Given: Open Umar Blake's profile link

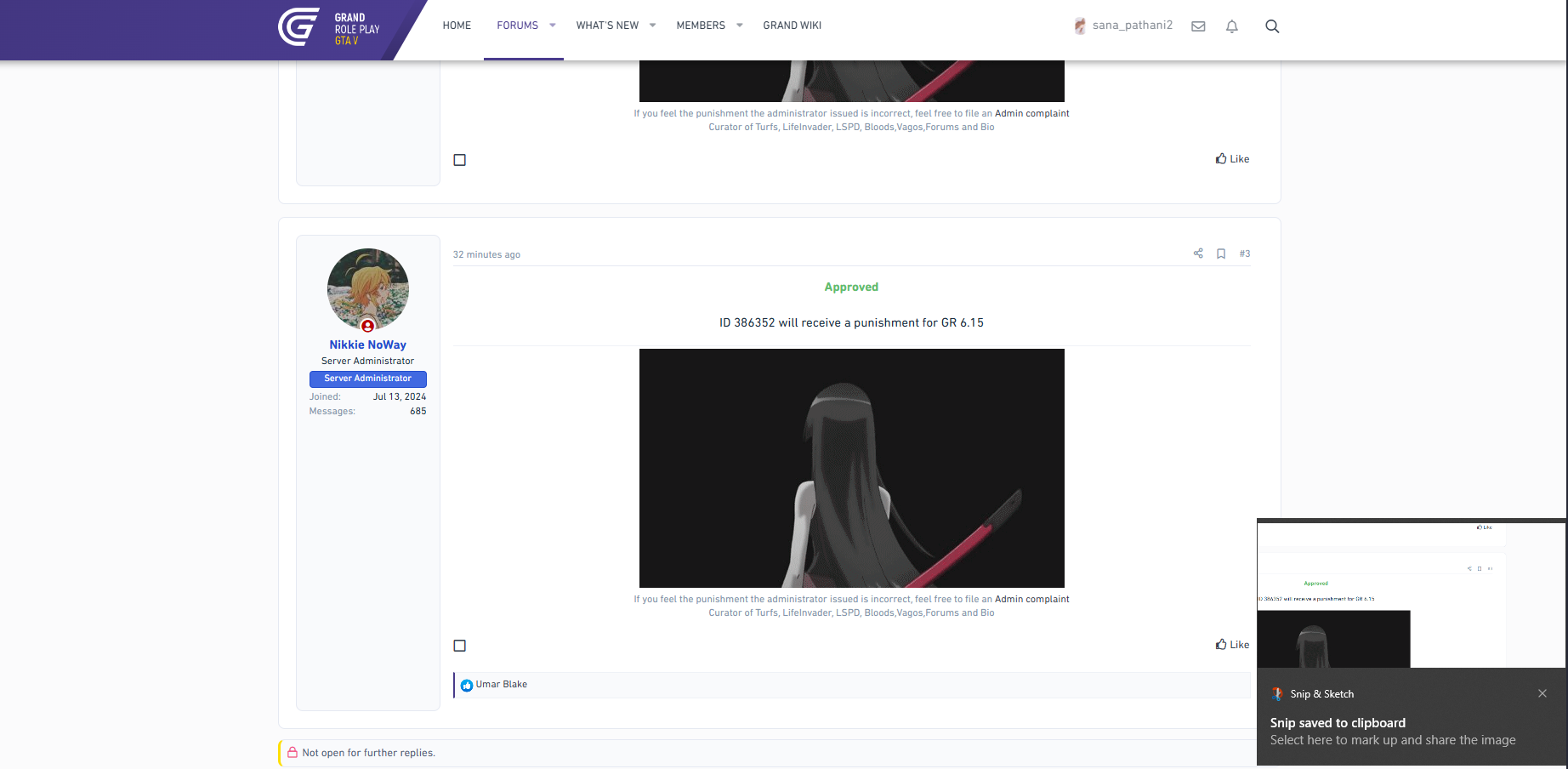Looking at the screenshot, I should 502,685.
